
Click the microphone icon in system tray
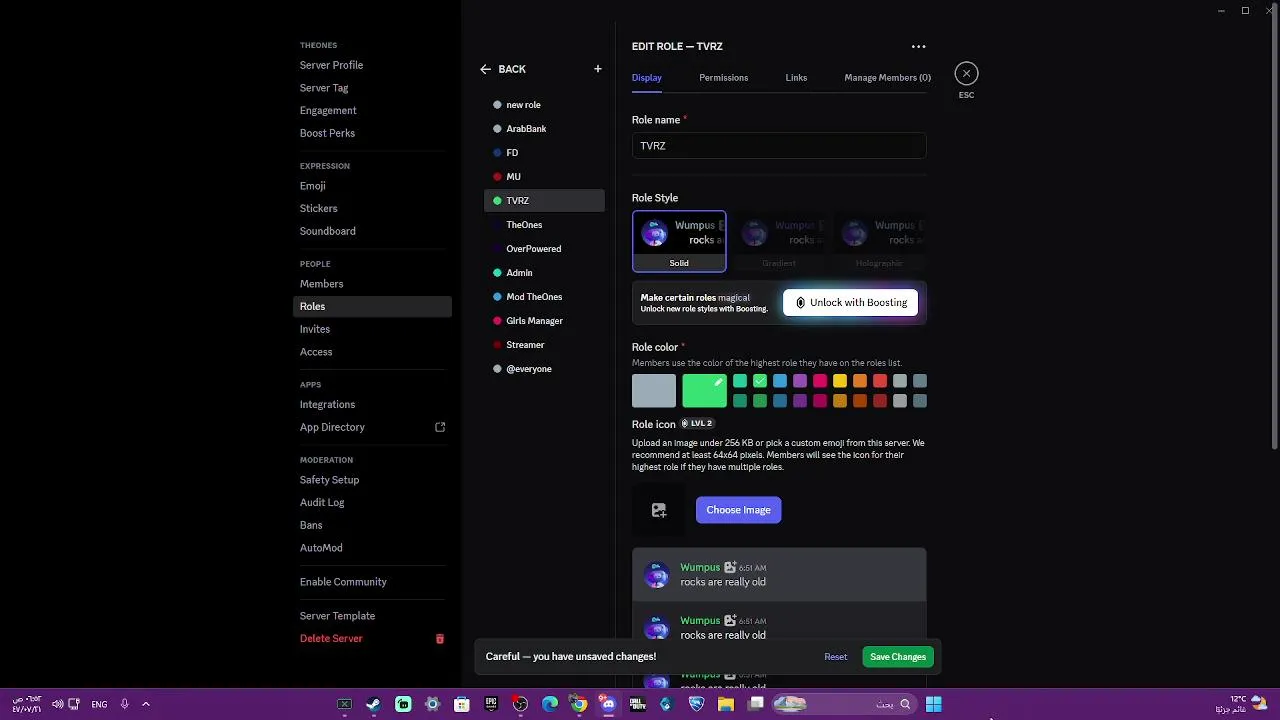coord(124,704)
